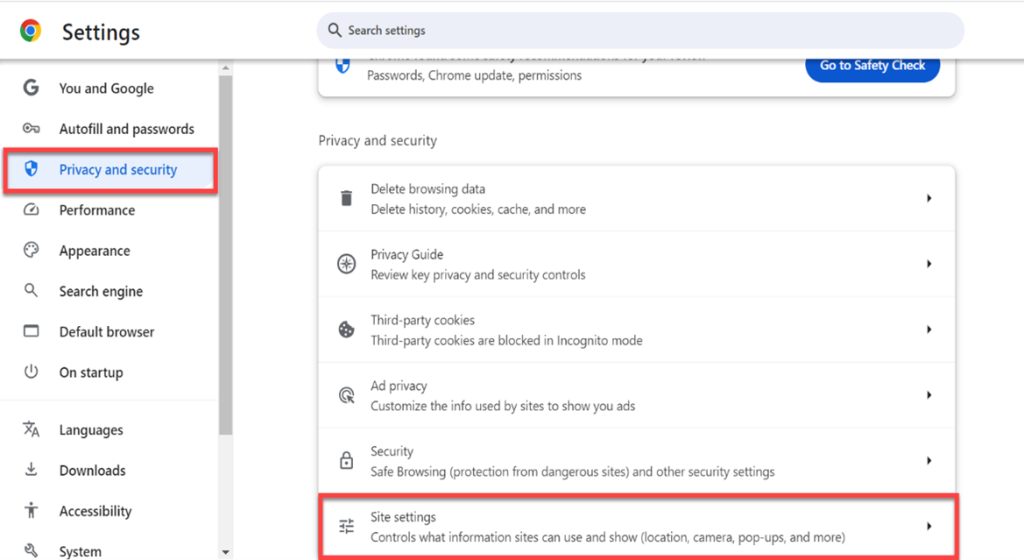Click the wrench icon for System

(x=31, y=550)
